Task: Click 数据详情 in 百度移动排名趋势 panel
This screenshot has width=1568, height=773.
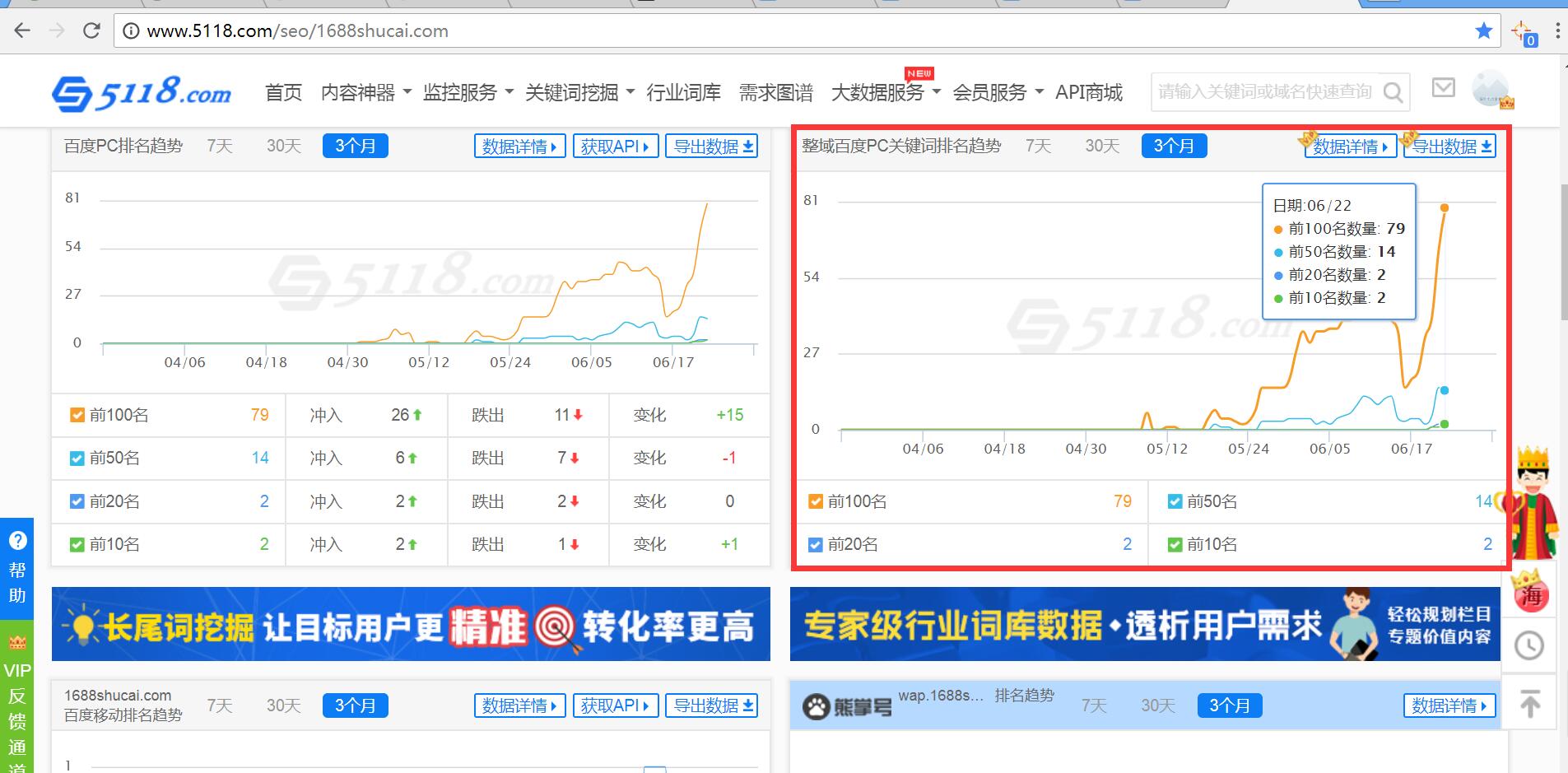Action: coord(519,705)
